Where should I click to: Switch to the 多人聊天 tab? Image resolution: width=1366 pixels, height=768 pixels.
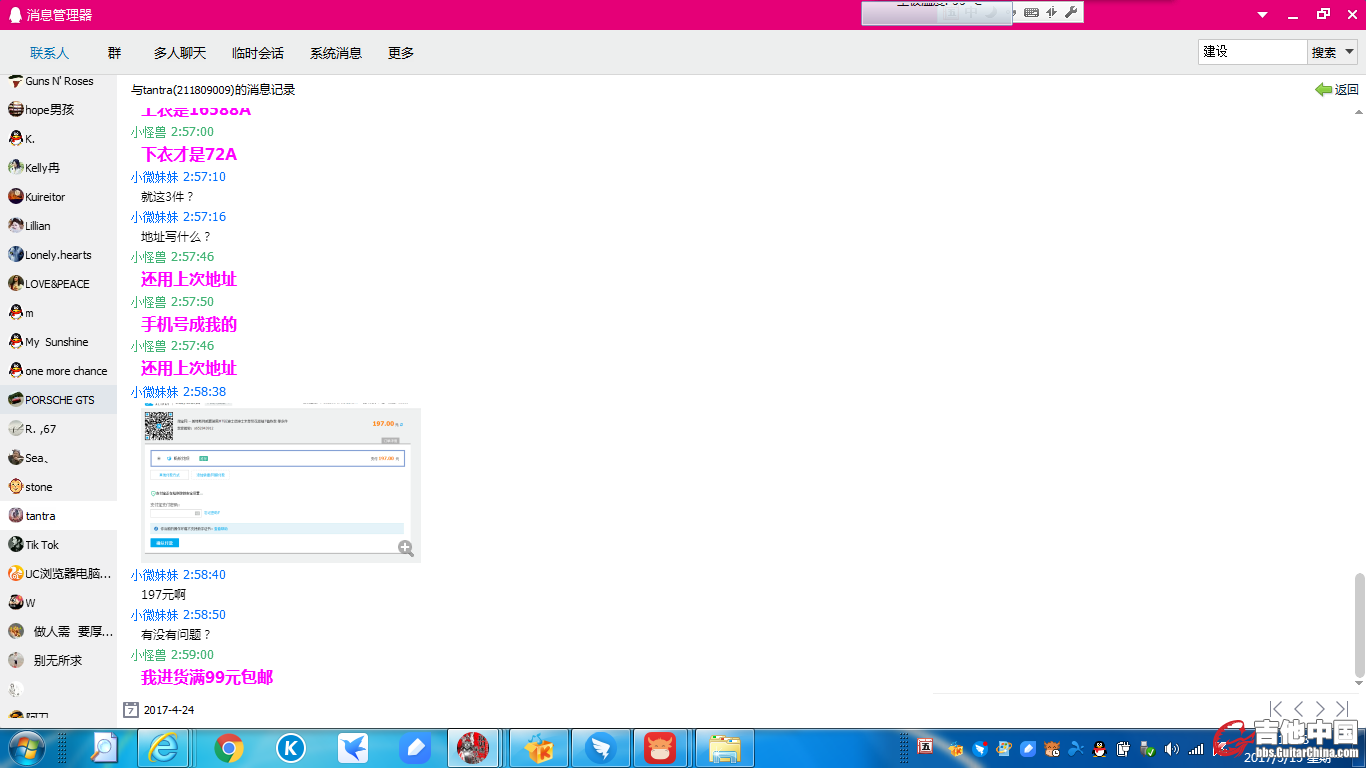[179, 53]
